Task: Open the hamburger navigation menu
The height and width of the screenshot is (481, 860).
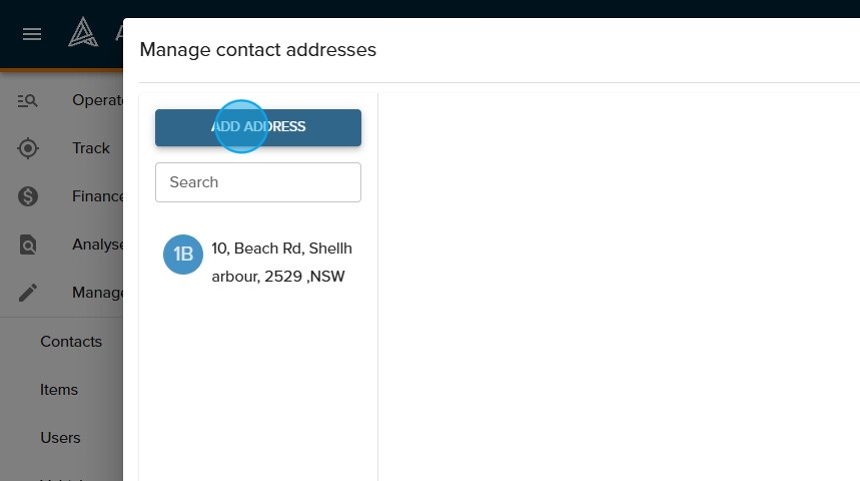Action: 32,34
